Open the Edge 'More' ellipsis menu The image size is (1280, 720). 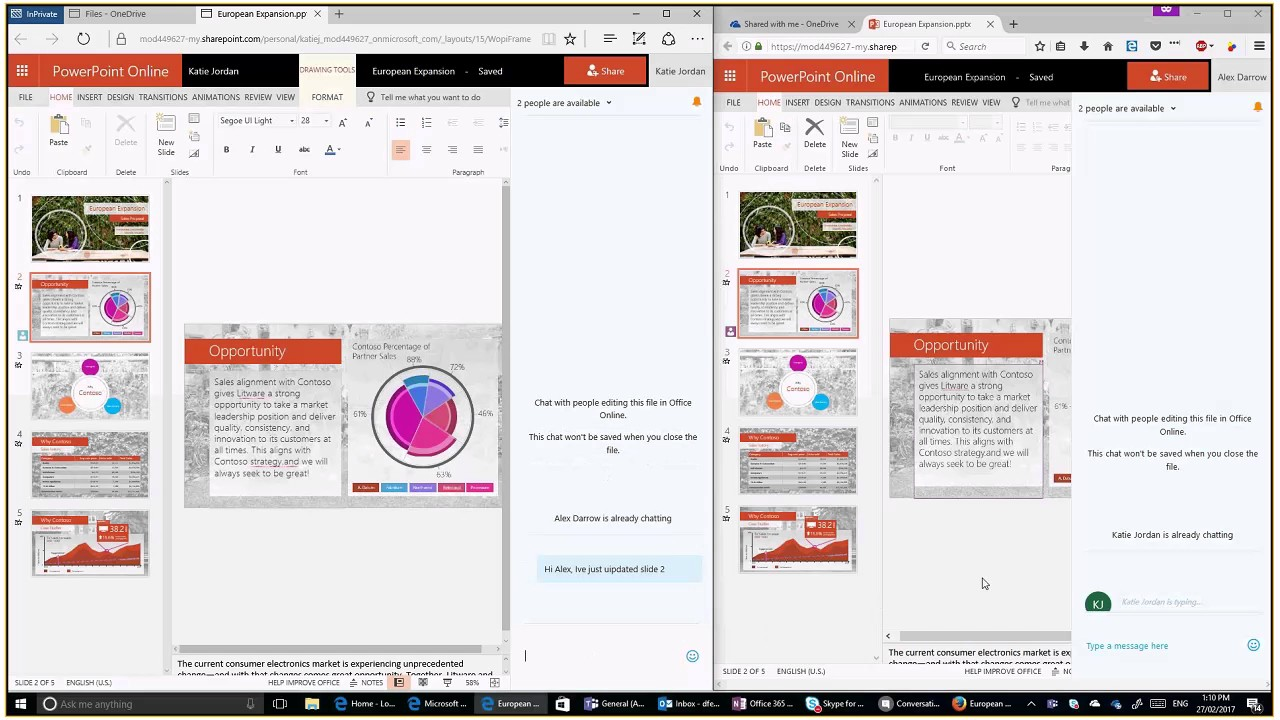[697, 39]
